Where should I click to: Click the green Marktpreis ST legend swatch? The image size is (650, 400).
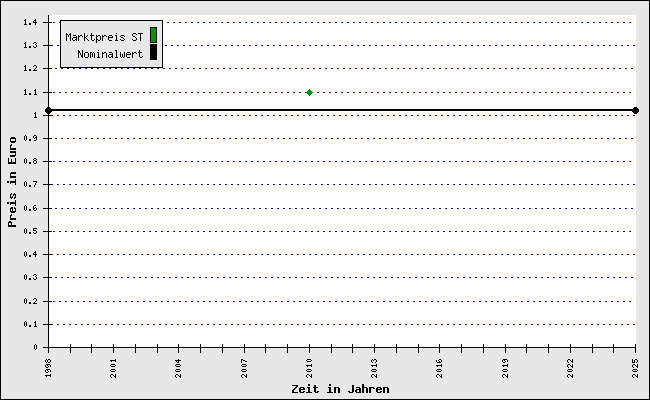click(x=153, y=35)
